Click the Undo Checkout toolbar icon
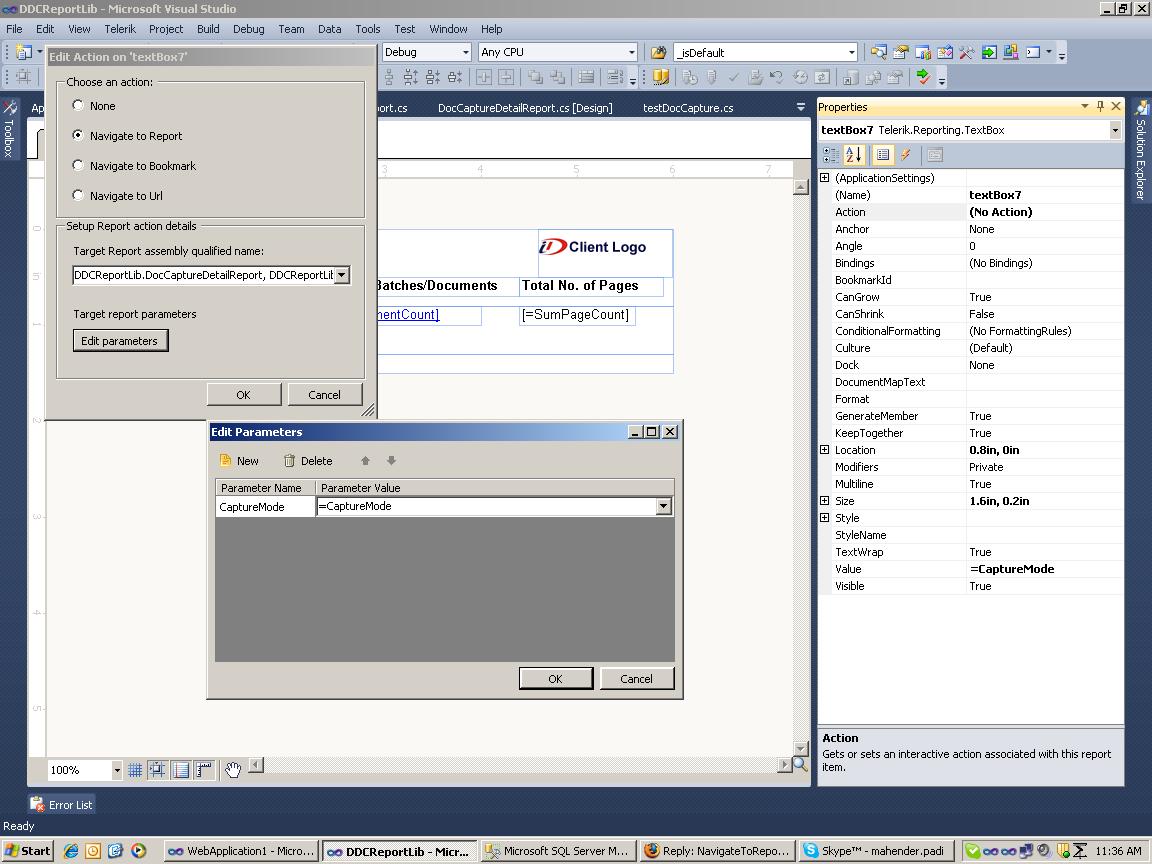1152x864 pixels. click(777, 76)
